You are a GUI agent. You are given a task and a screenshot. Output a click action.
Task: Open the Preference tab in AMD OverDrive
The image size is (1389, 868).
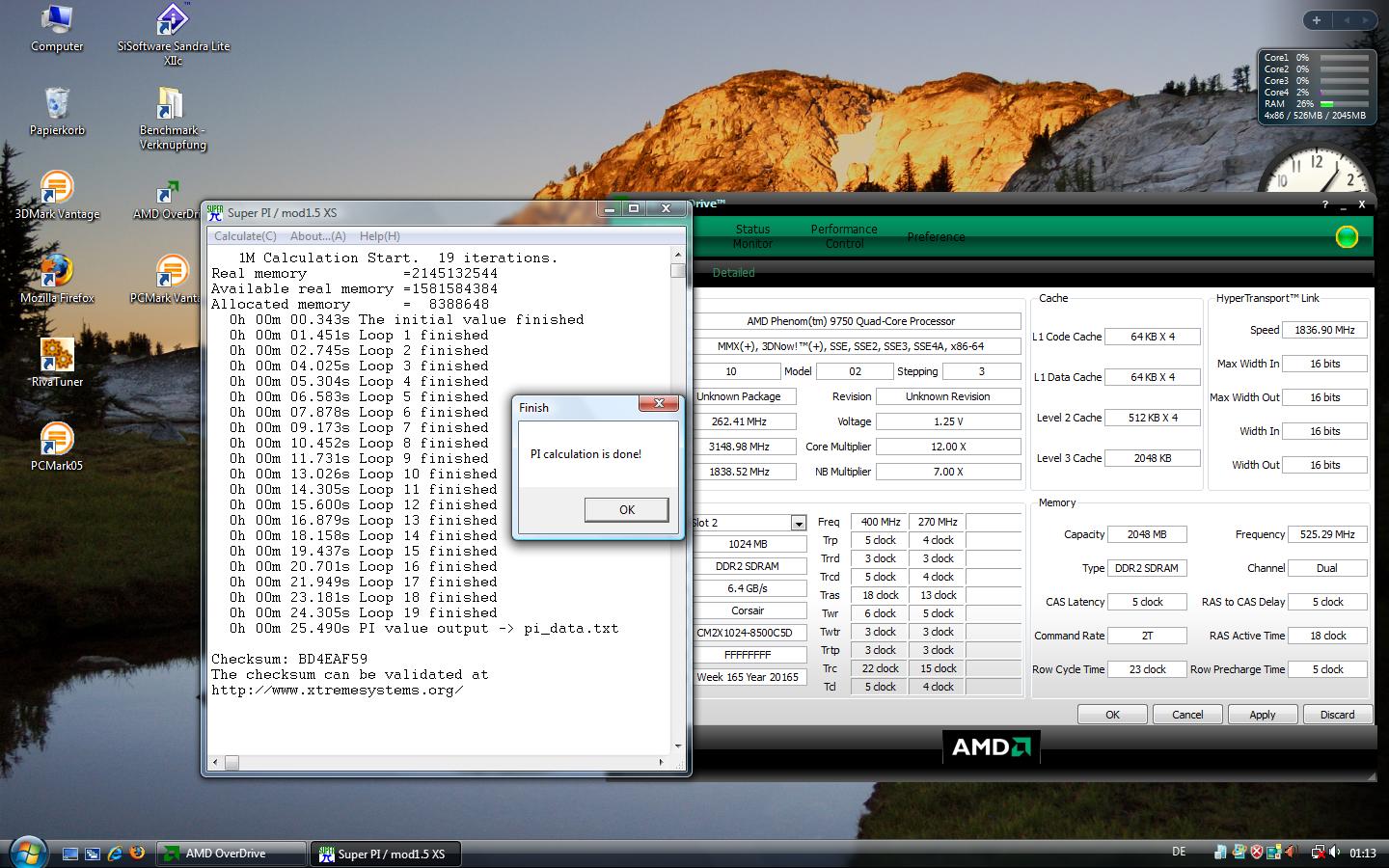[936, 237]
